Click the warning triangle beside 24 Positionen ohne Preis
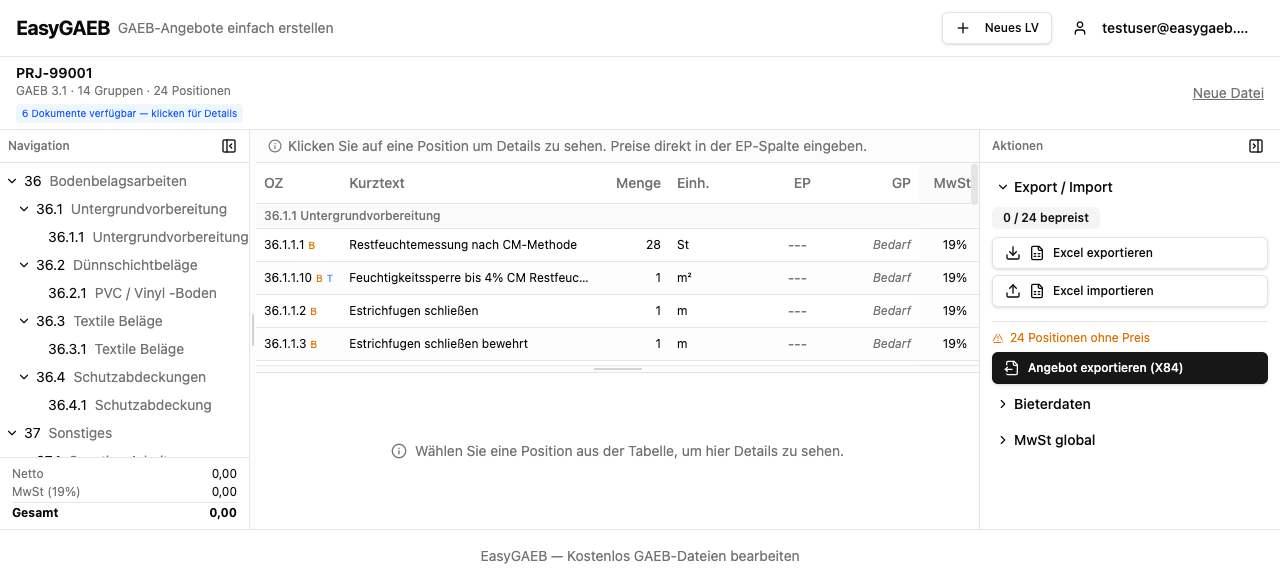1280x577 pixels. (x=997, y=339)
